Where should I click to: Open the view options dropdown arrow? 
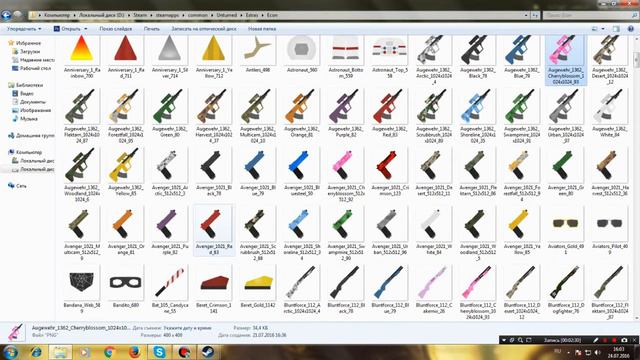coord(603,29)
